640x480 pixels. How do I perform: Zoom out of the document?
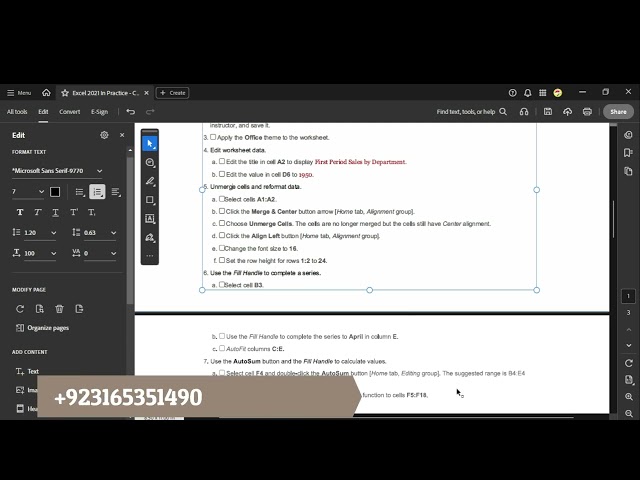coord(629,413)
